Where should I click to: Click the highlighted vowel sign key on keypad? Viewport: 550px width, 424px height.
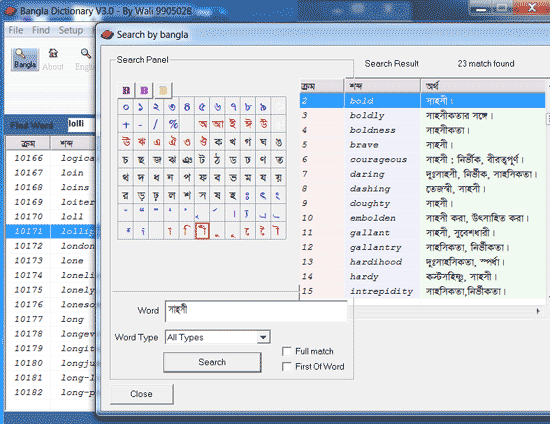pyautogui.click(x=202, y=231)
